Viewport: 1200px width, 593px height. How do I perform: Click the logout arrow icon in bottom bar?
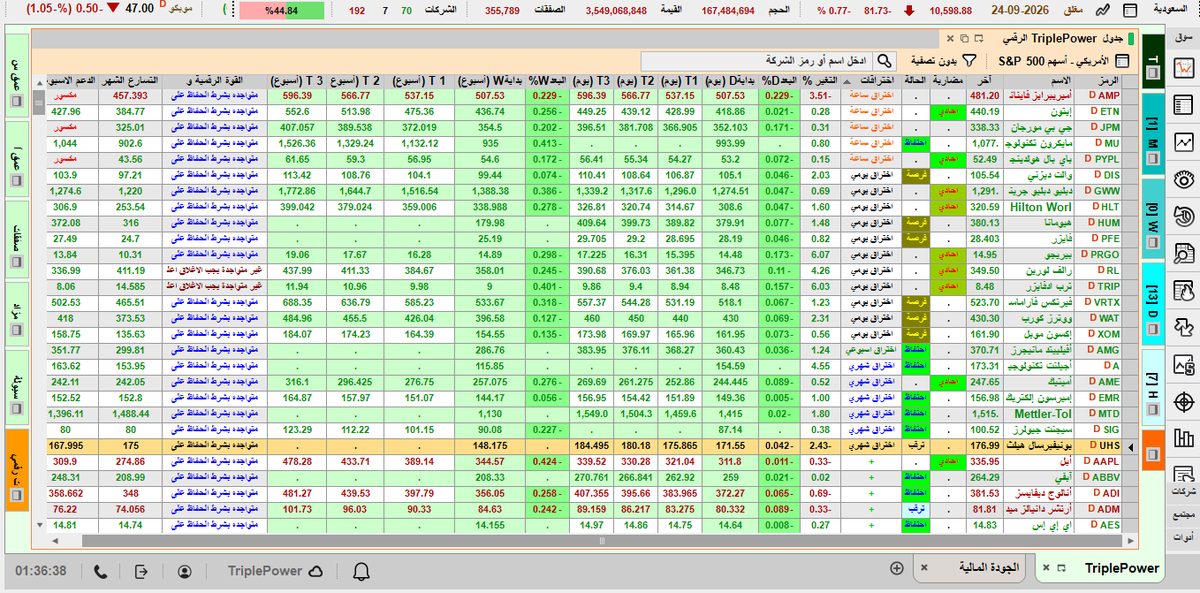(141, 571)
